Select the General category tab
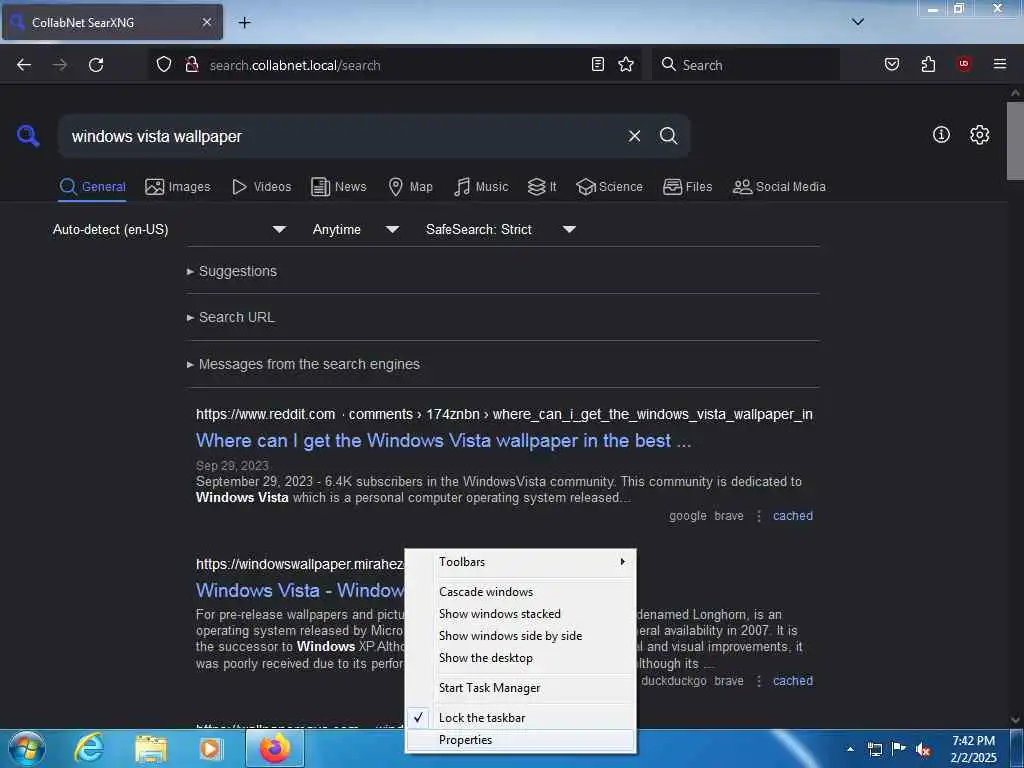 [92, 187]
